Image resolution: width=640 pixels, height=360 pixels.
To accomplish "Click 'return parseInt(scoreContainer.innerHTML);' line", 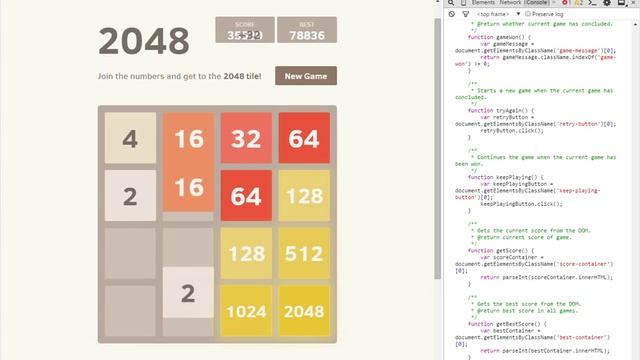I will point(547,277).
